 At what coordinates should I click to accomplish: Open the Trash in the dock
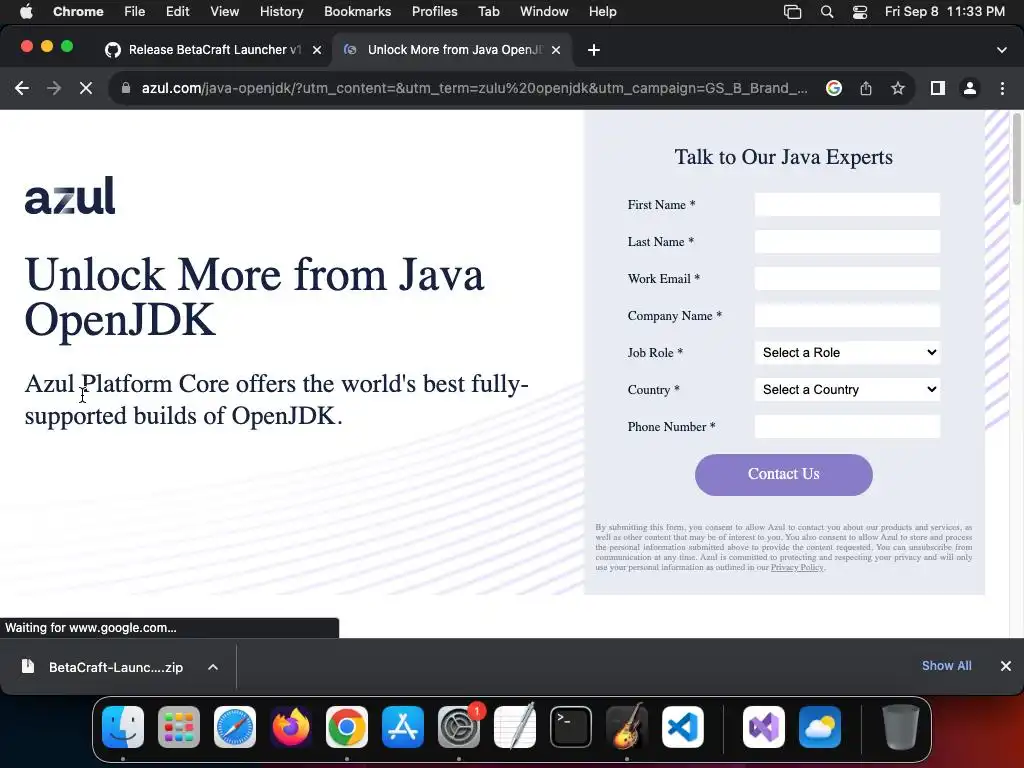tap(901, 727)
